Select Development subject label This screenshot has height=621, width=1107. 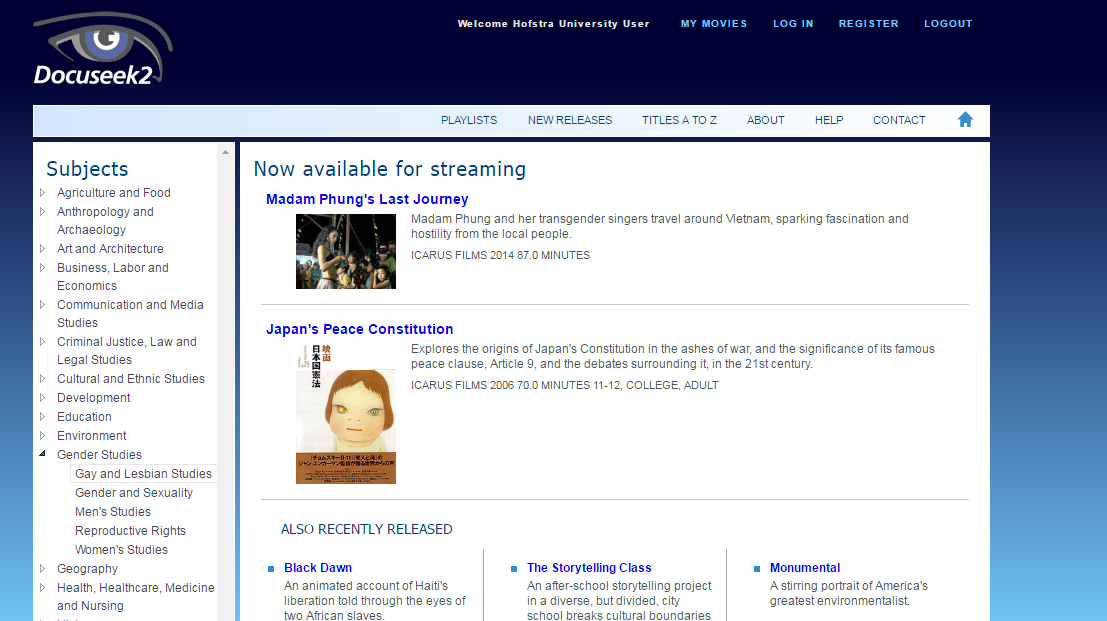(94, 398)
